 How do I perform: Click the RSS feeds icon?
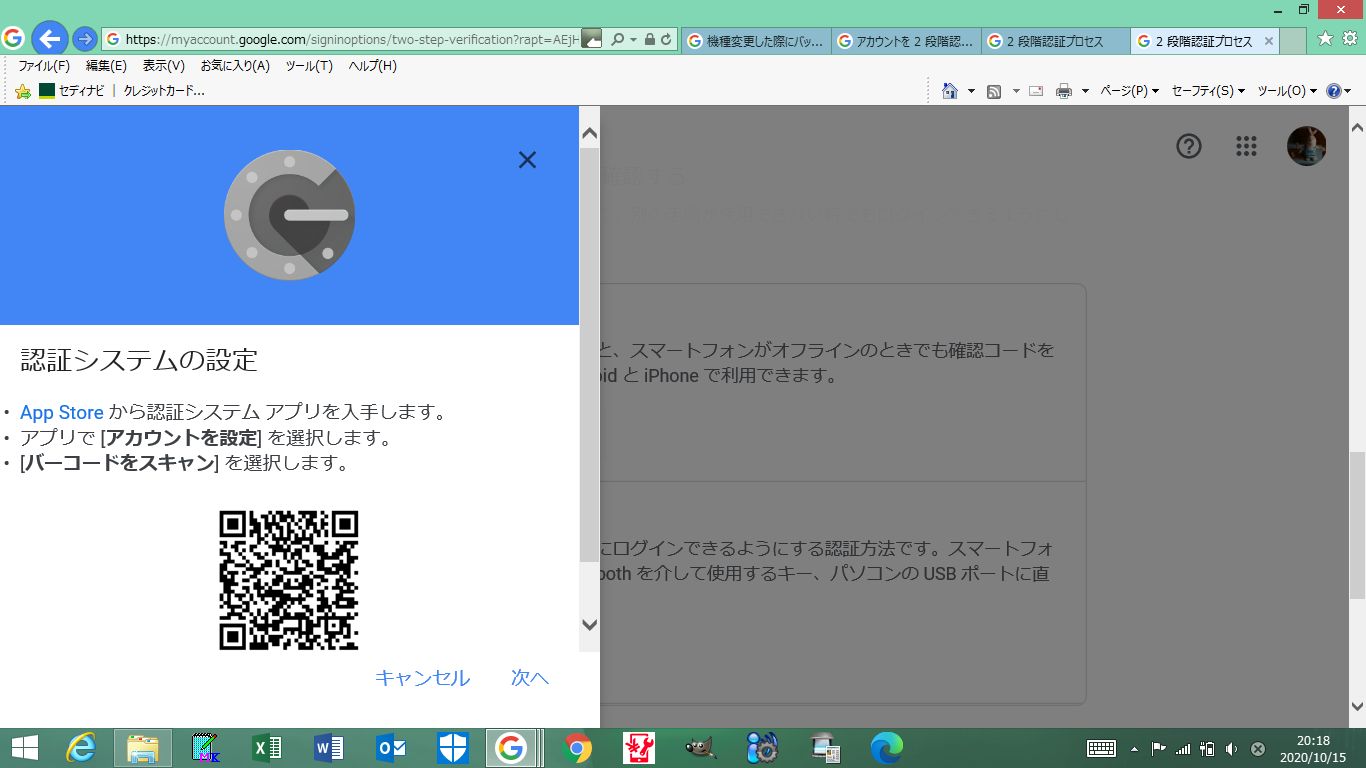point(994,91)
